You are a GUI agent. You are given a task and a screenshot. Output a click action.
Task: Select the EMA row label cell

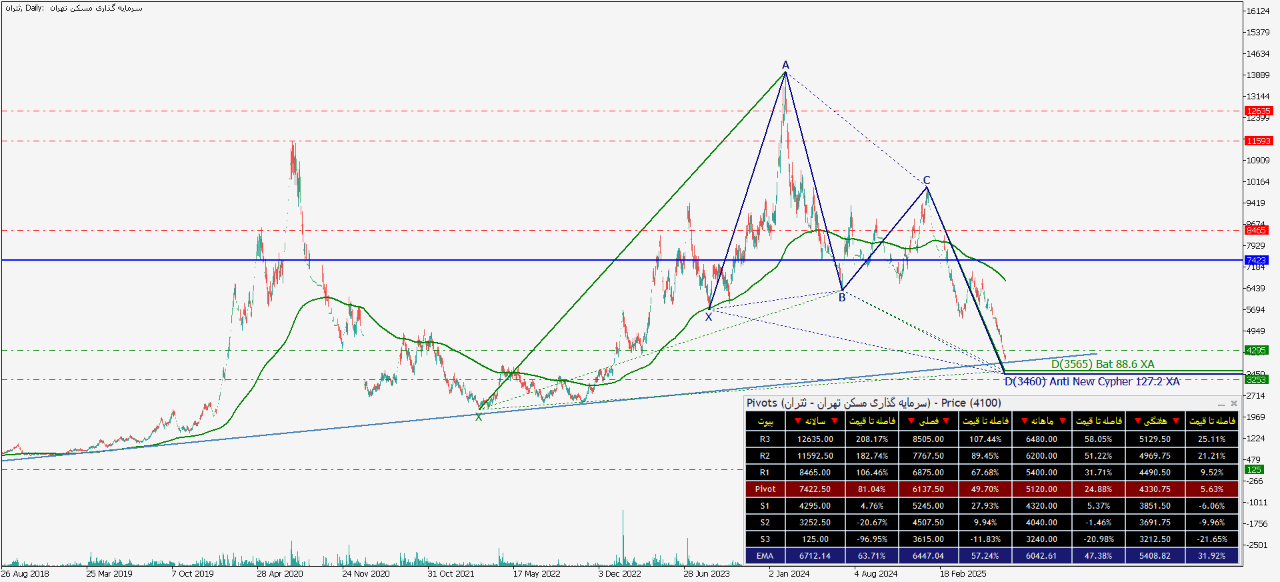(x=765, y=555)
